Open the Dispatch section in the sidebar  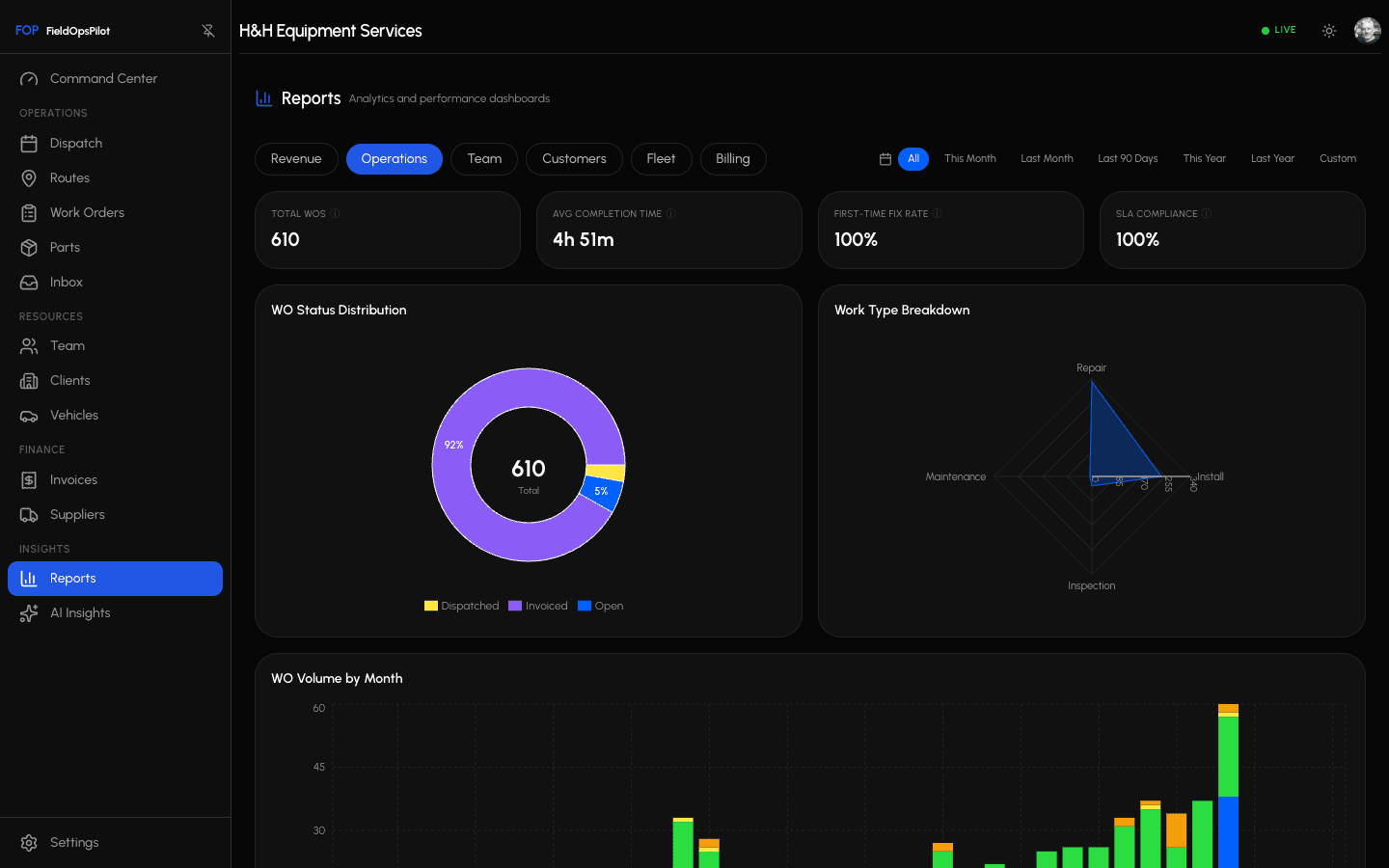pyautogui.click(x=76, y=143)
